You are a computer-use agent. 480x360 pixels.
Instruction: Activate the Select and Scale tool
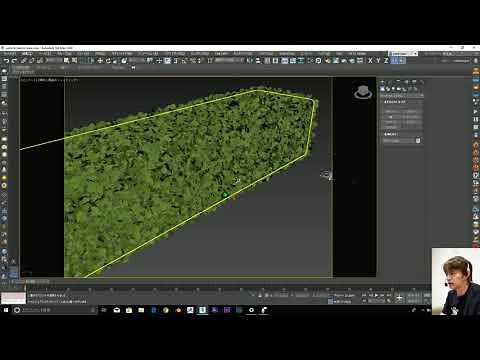[x=116, y=61]
